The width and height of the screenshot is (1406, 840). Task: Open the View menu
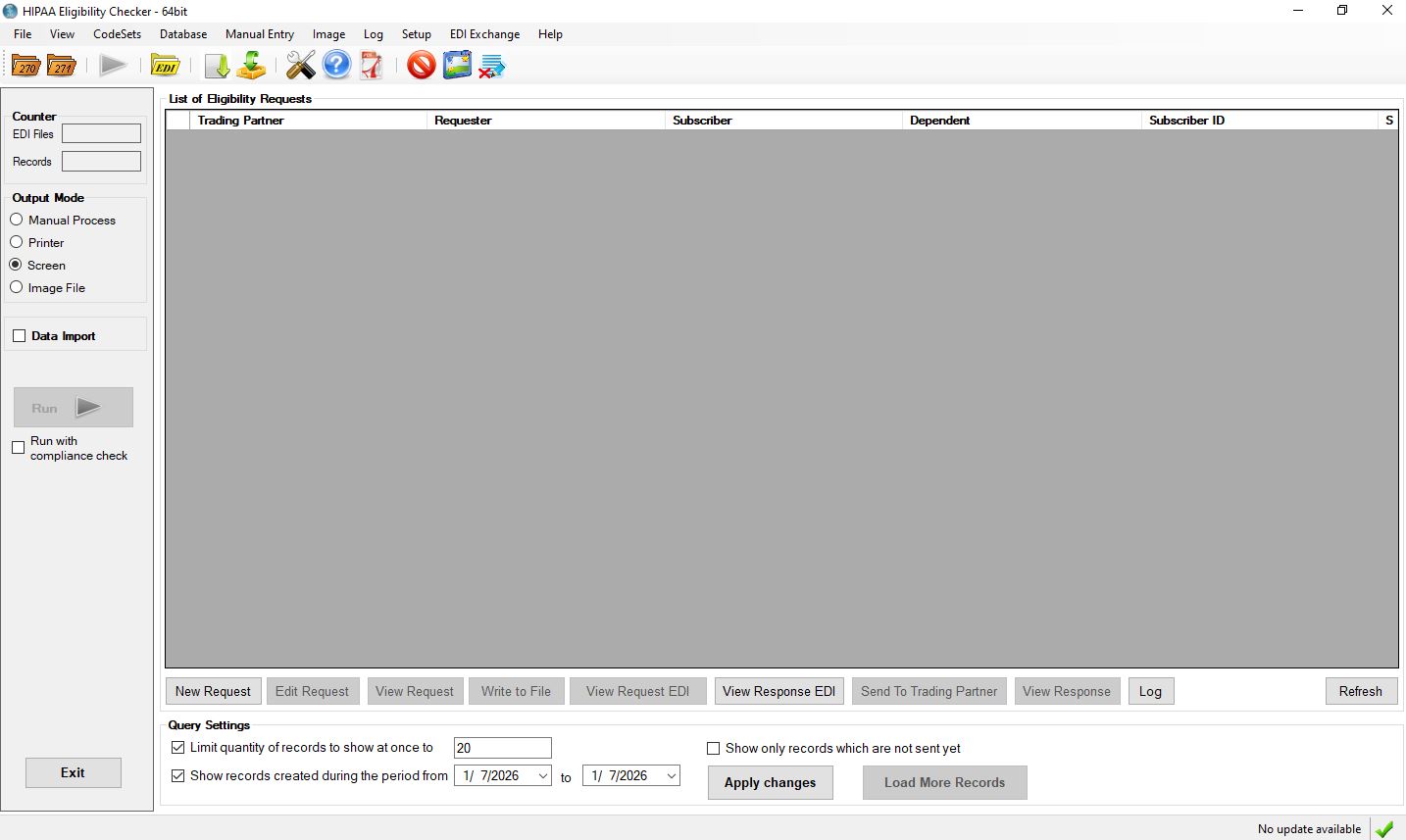[x=62, y=34]
